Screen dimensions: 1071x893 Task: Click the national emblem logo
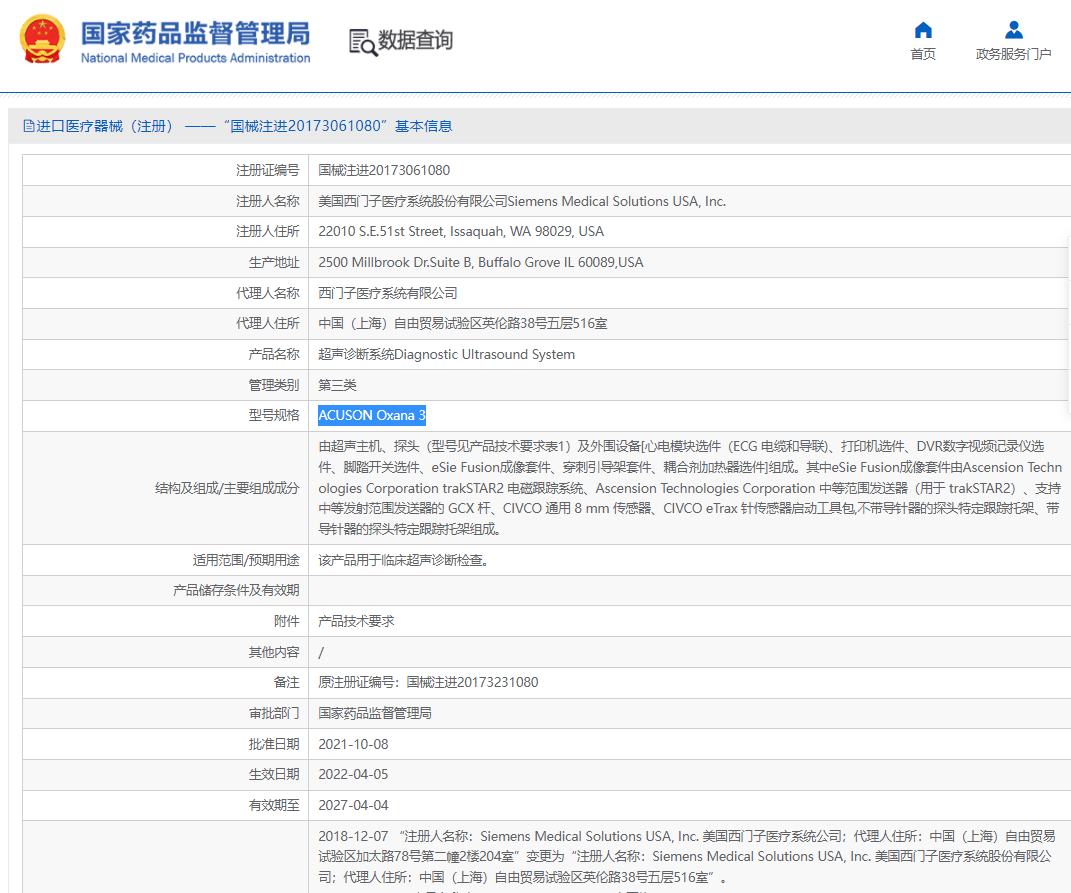42,40
